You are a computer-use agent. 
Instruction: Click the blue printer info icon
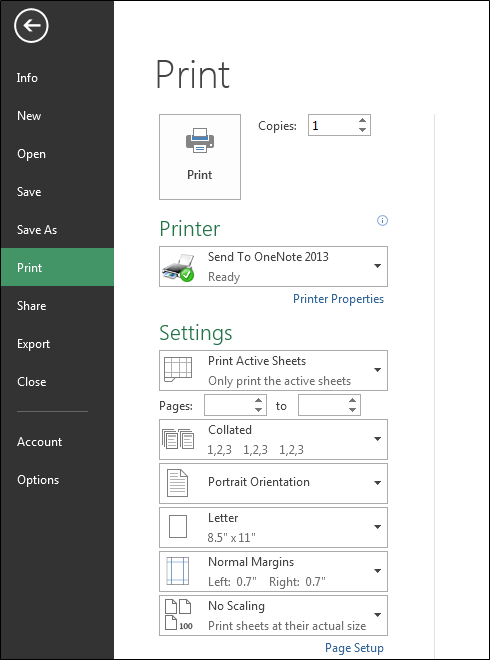pyautogui.click(x=382, y=221)
